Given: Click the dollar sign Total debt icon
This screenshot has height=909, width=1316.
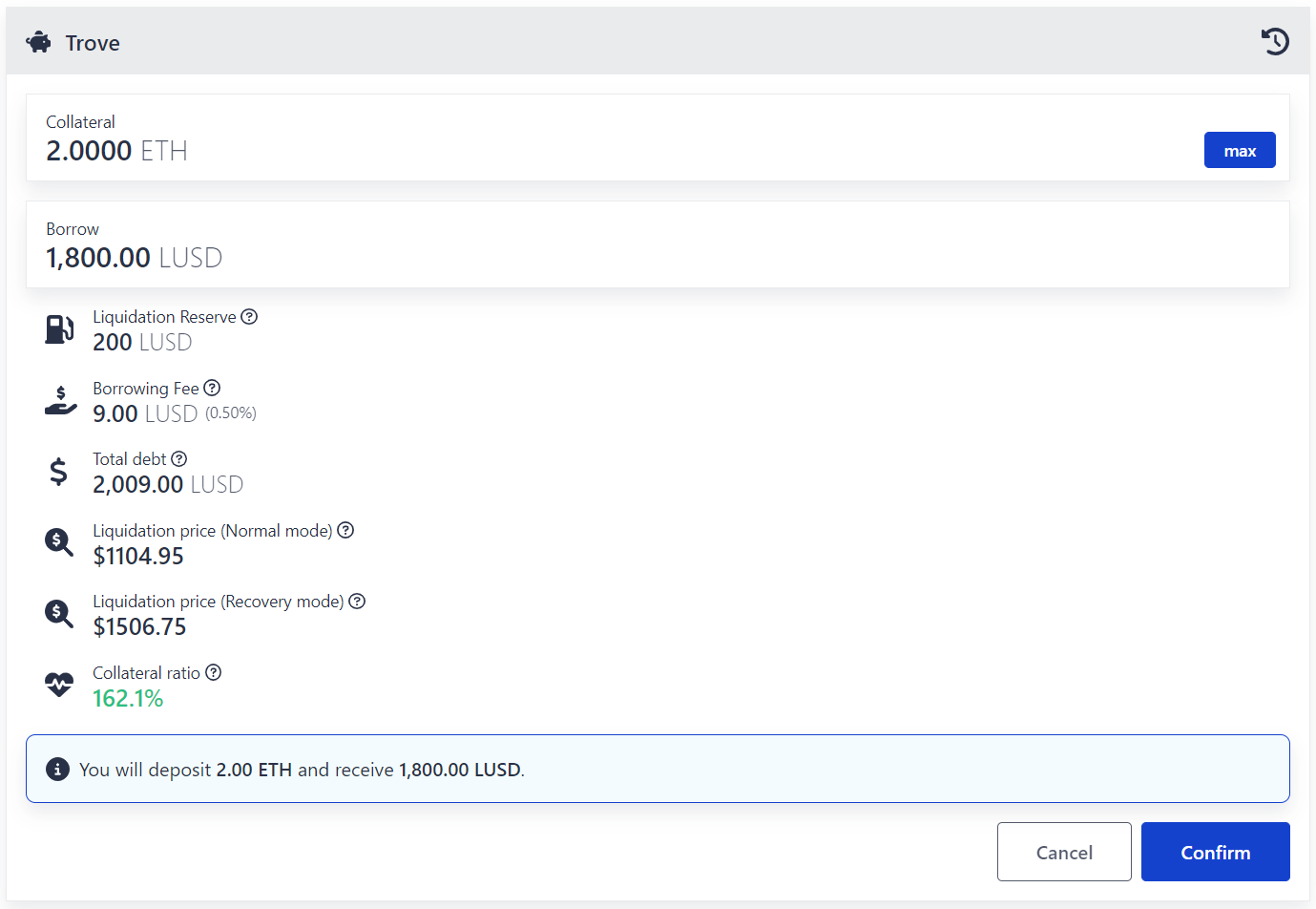Looking at the screenshot, I should [58, 472].
